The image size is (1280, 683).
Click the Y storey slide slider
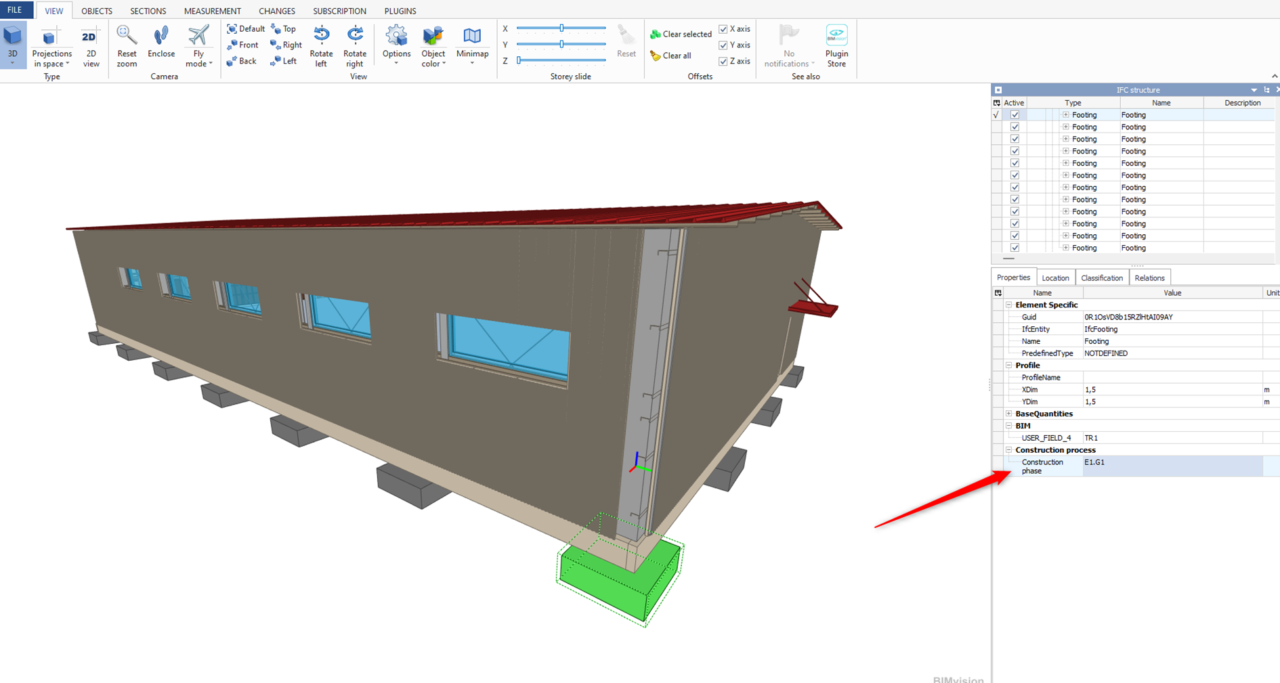coord(562,44)
